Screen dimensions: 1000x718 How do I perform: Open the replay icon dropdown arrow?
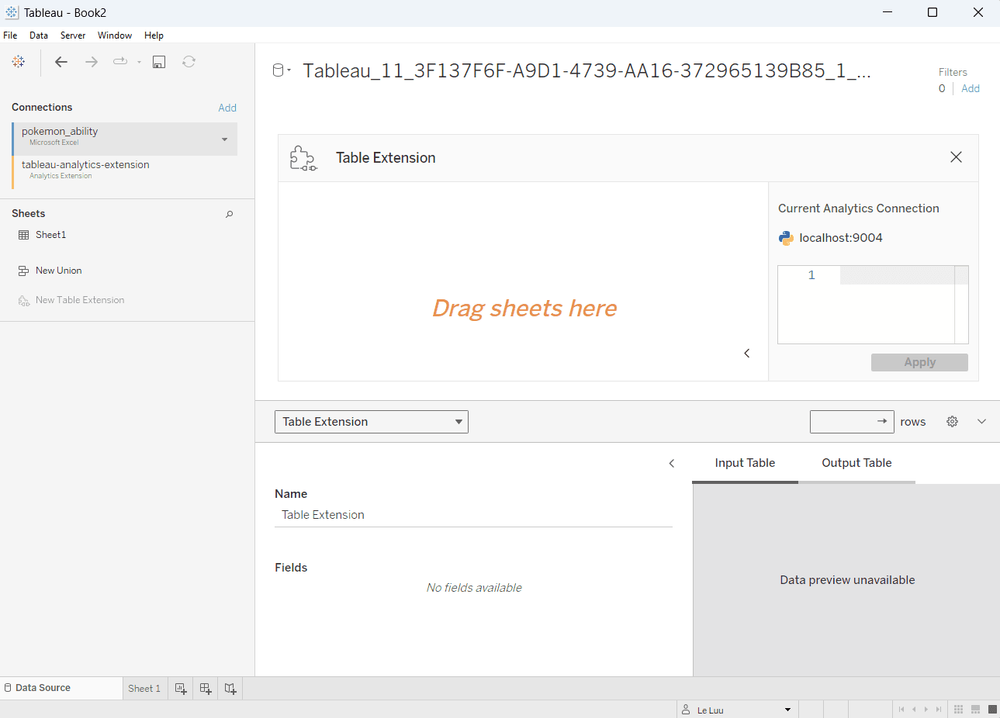tap(139, 62)
